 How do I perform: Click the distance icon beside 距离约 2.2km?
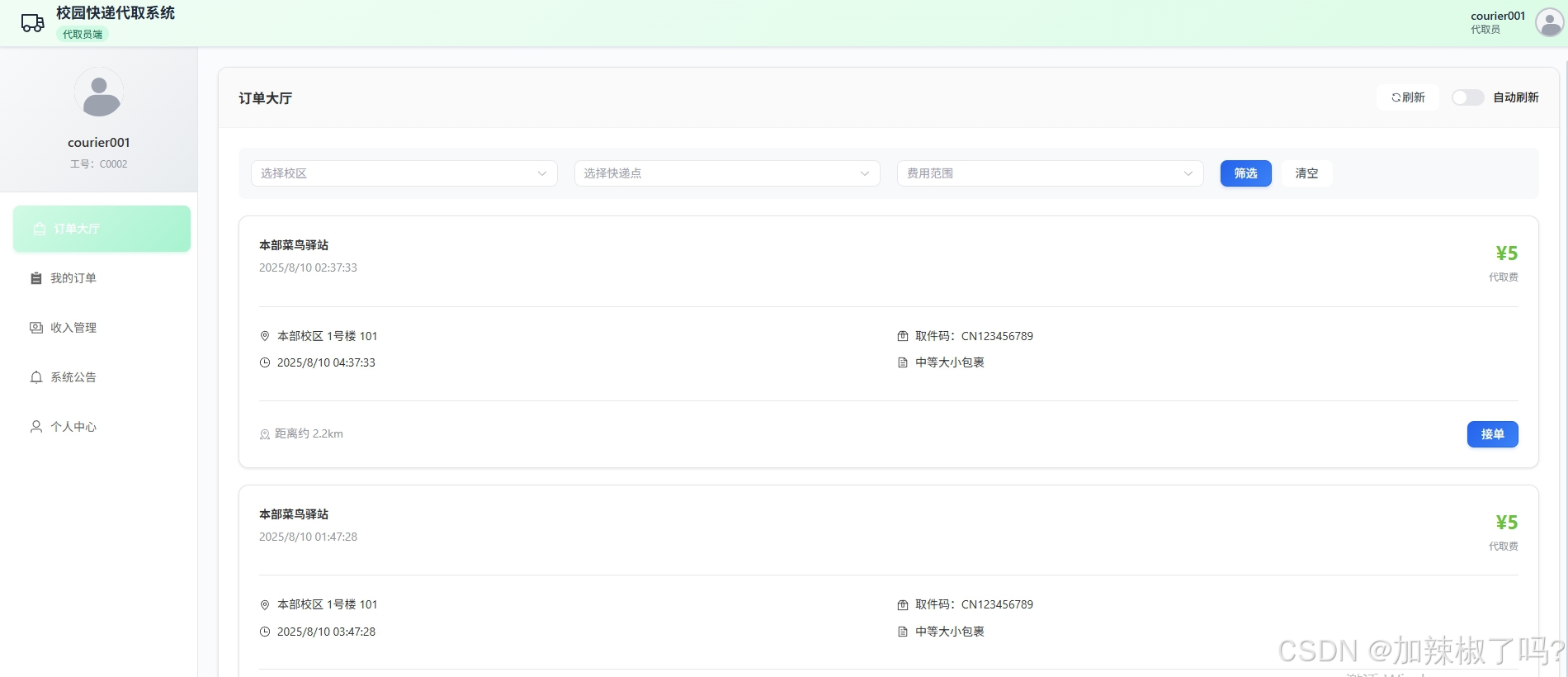point(265,434)
